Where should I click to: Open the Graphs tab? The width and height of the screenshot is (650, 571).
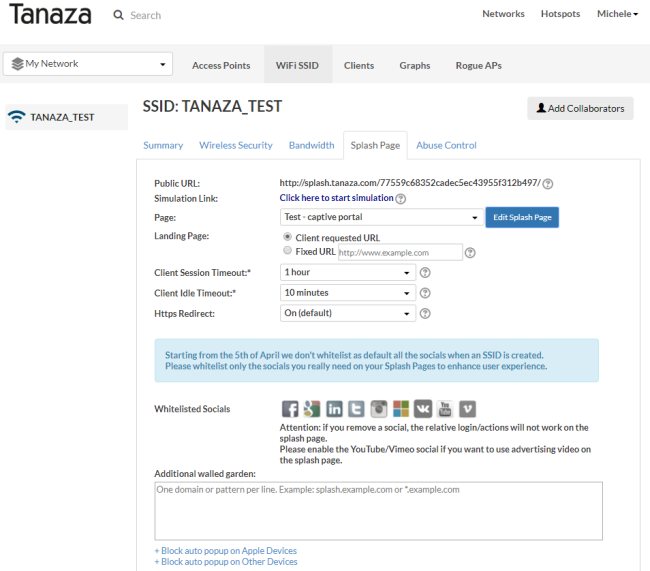(x=415, y=66)
